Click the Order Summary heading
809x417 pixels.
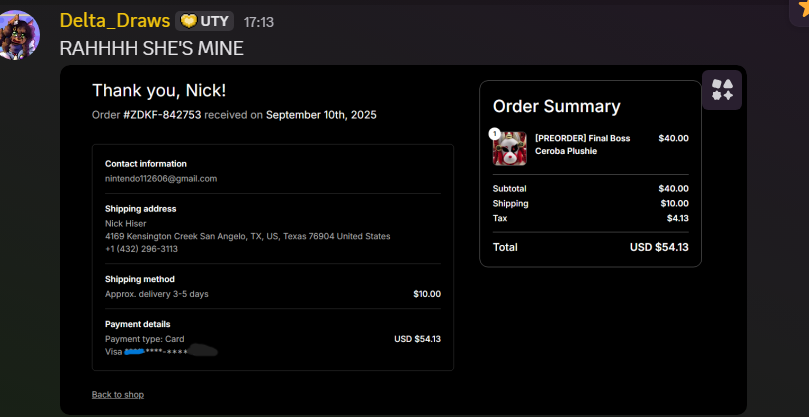pyautogui.click(x=556, y=106)
